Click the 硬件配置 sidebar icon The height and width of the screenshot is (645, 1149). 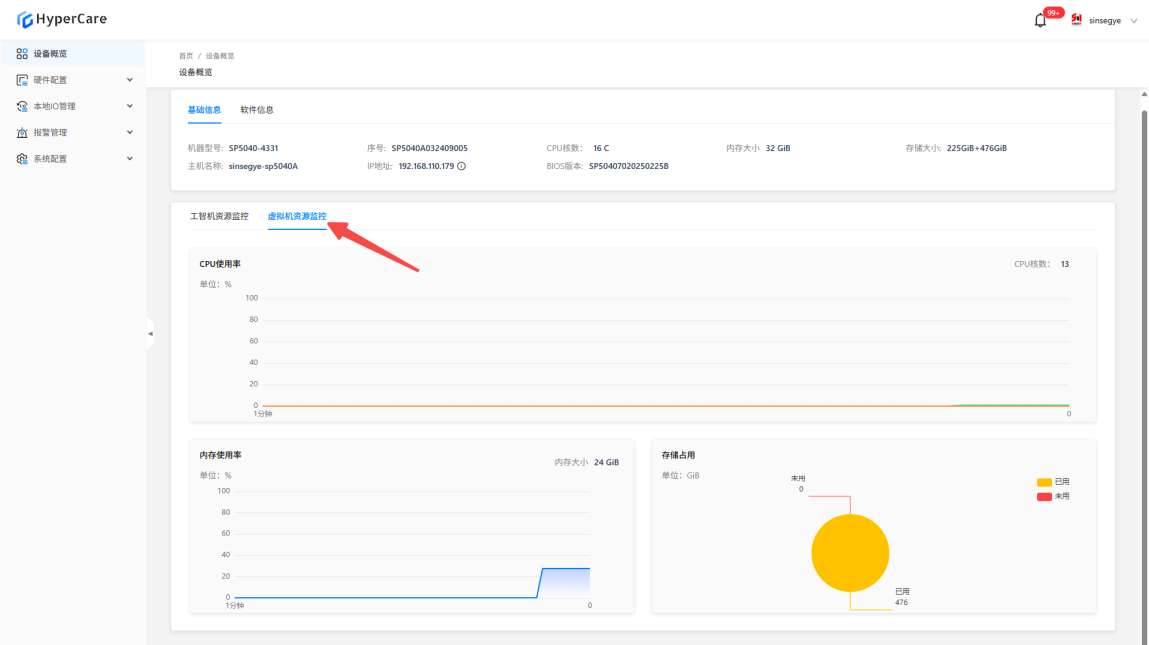click(22, 80)
